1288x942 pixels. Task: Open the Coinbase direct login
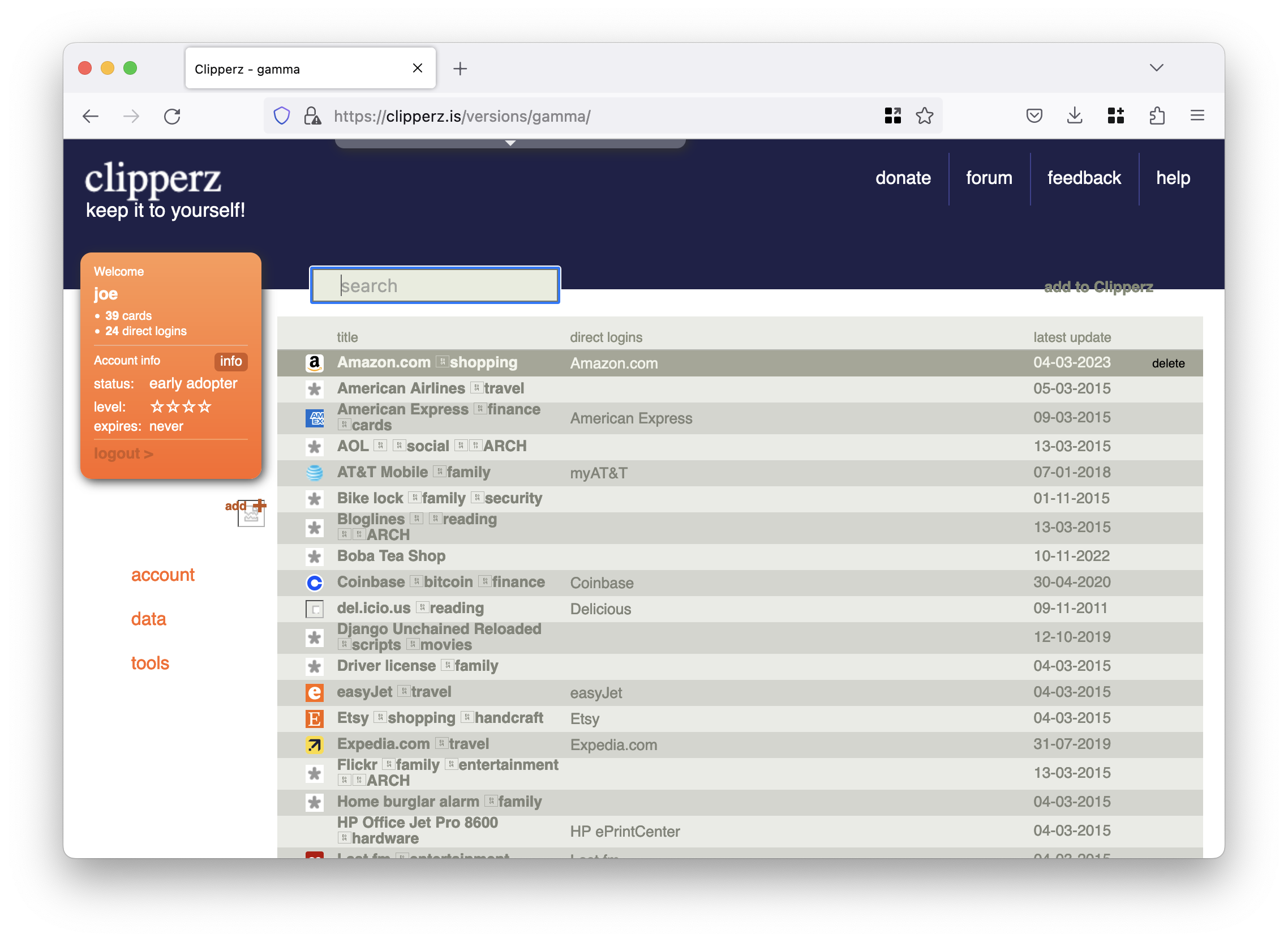(602, 583)
